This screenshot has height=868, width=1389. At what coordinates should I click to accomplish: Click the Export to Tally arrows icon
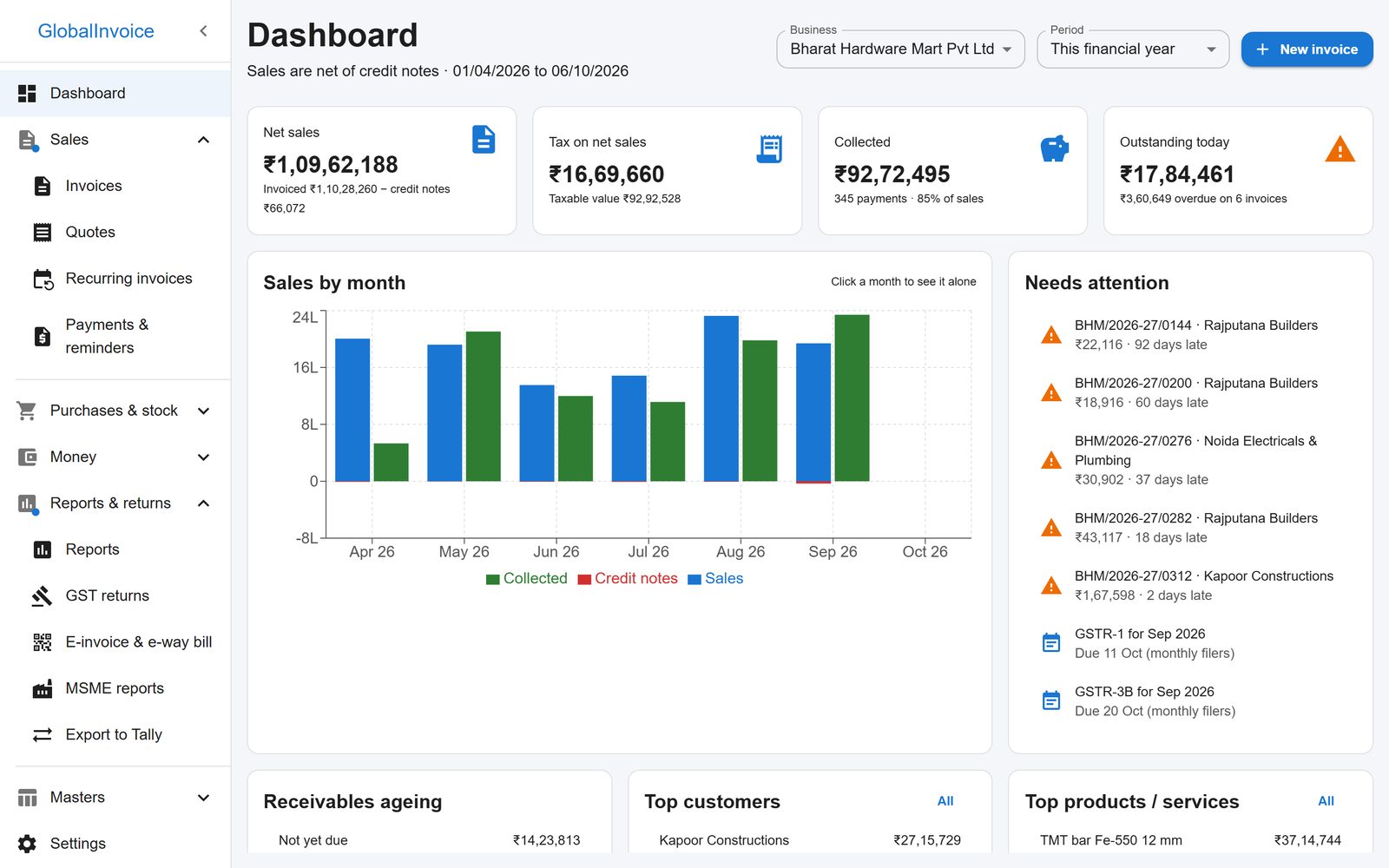pos(43,734)
